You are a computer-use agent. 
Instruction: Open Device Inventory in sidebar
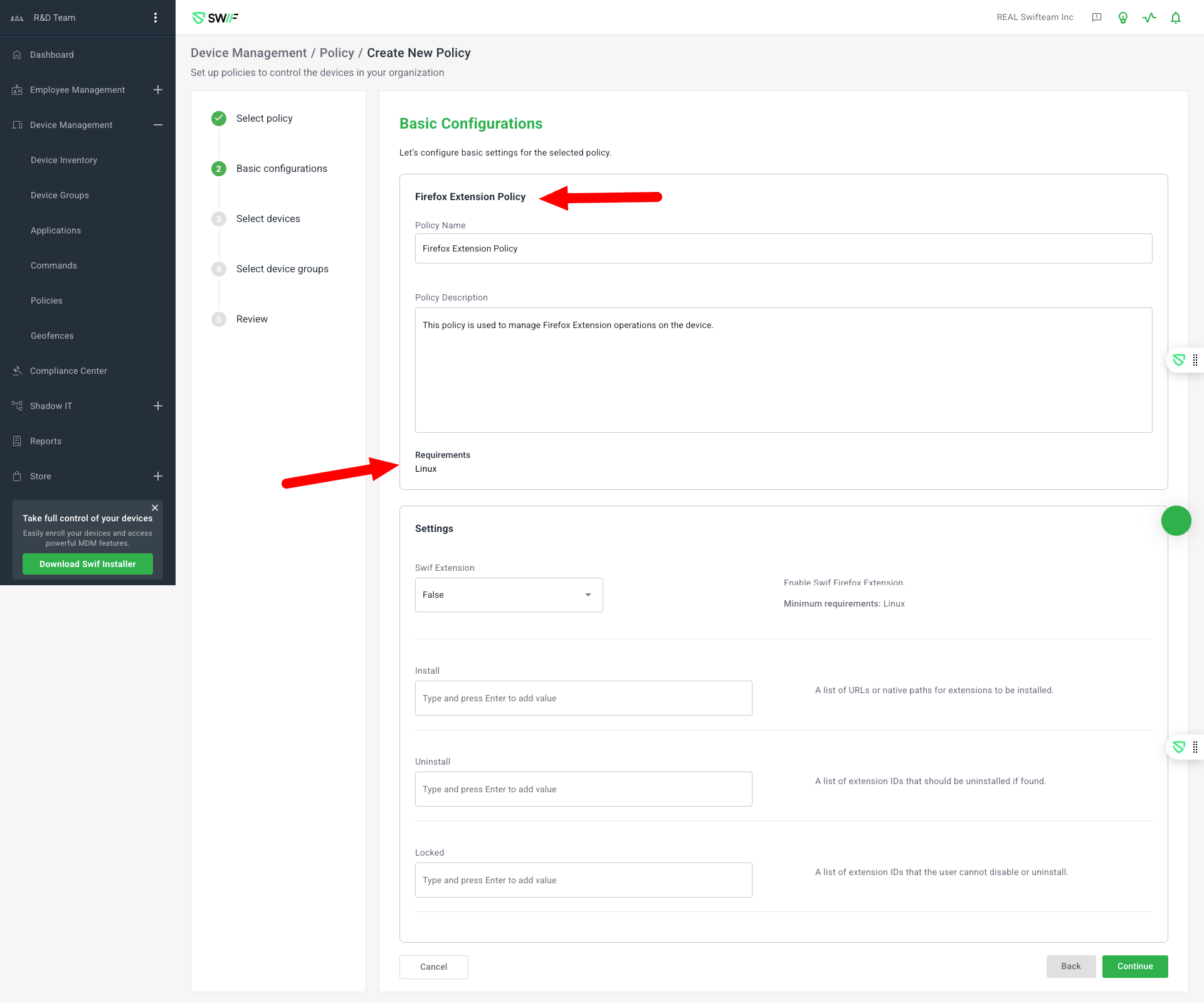(x=64, y=160)
